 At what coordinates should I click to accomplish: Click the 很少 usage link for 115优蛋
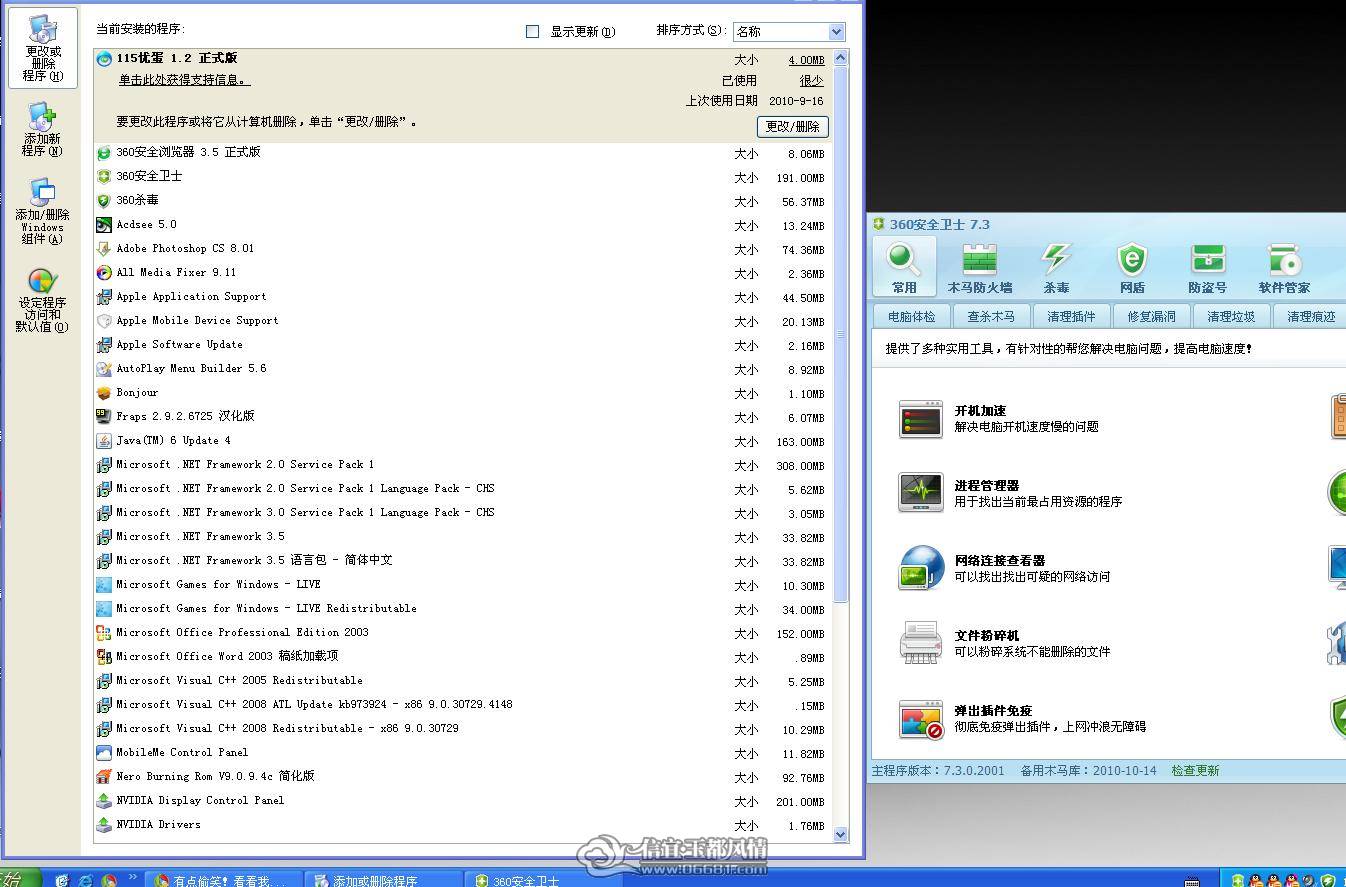point(812,81)
